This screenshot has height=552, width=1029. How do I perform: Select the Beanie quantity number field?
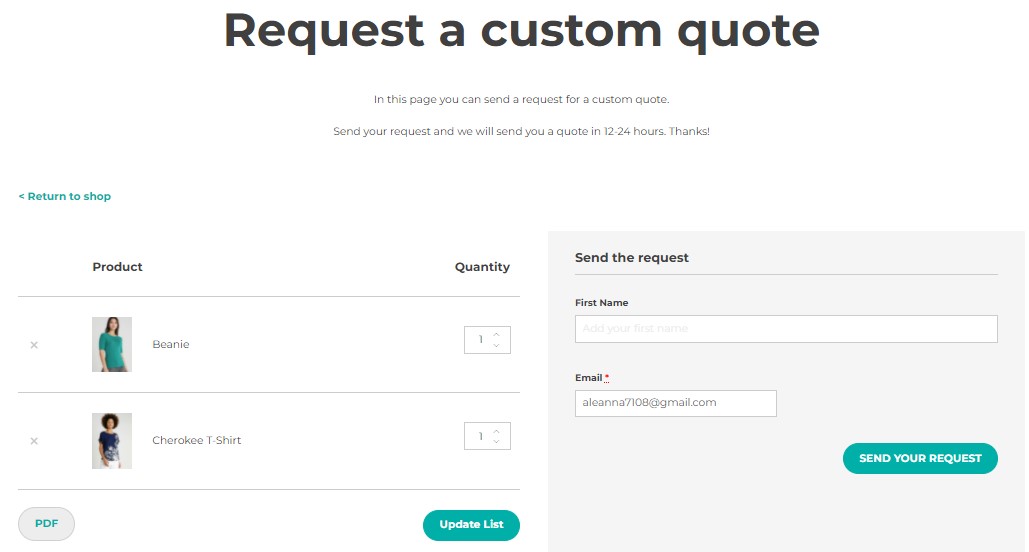tap(479, 340)
